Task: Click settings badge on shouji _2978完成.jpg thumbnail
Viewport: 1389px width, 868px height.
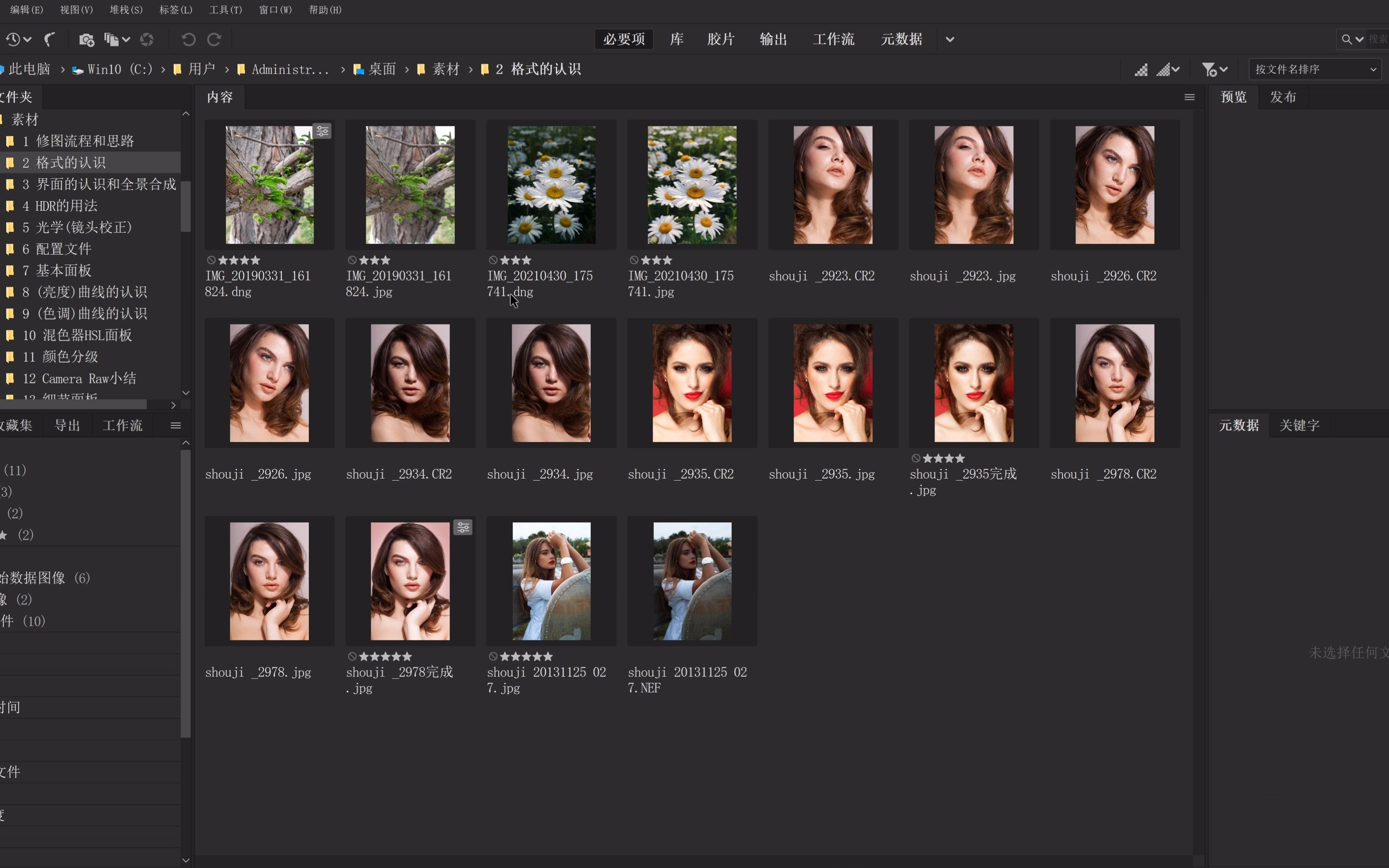Action: [x=463, y=527]
